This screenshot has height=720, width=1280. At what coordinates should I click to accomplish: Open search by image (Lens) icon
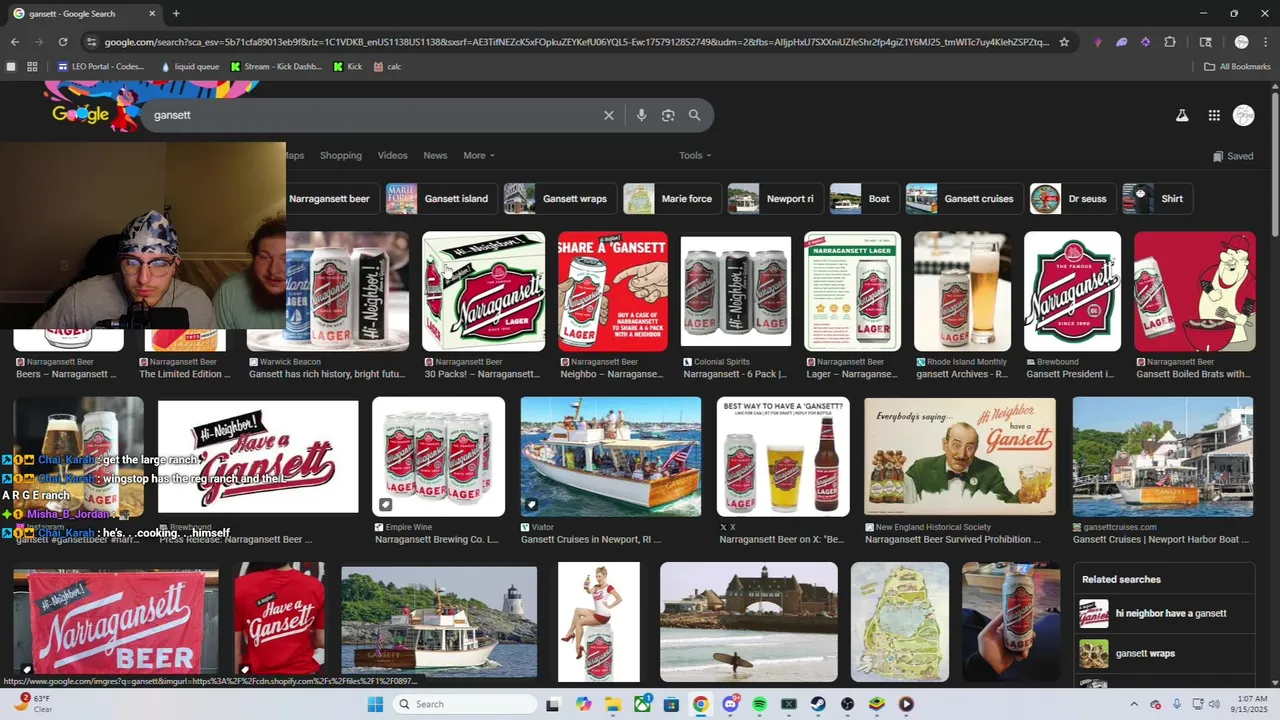click(x=668, y=115)
